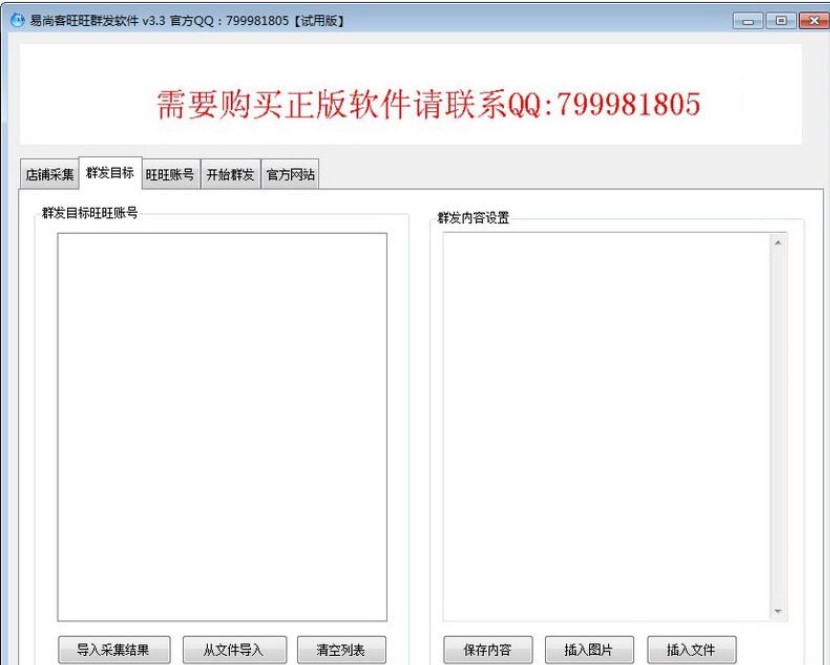
Task: Select the 群发目标 tab
Action: click(110, 173)
